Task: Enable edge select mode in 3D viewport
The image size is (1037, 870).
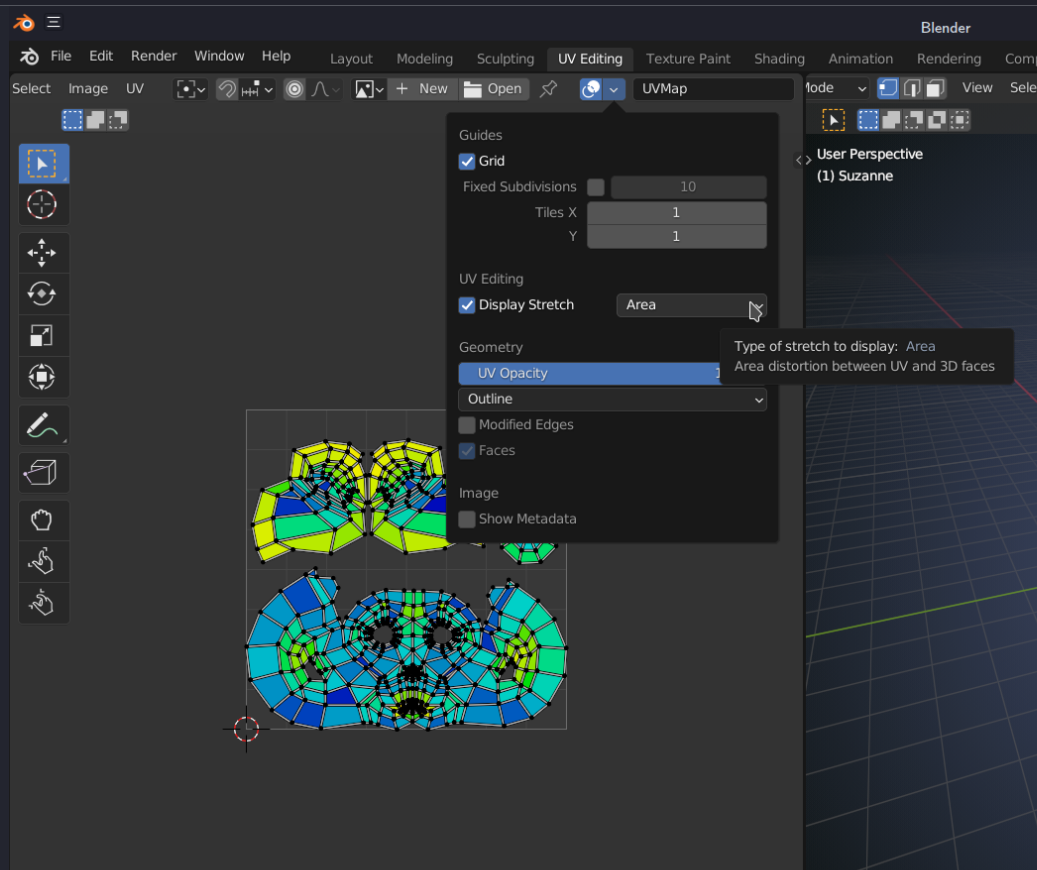Action: 911,88
